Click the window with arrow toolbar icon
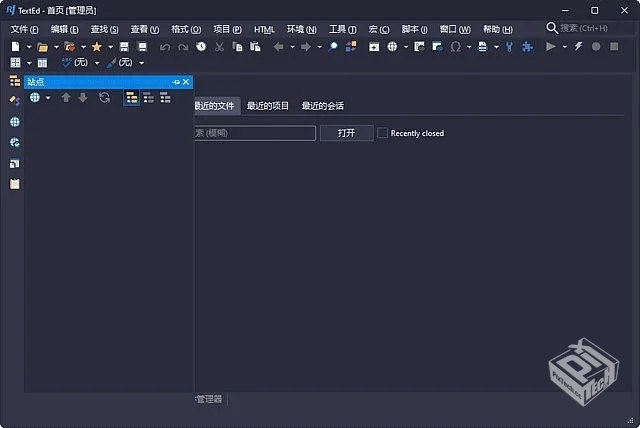Image resolution: width=640 pixels, height=428 pixels. point(374,47)
